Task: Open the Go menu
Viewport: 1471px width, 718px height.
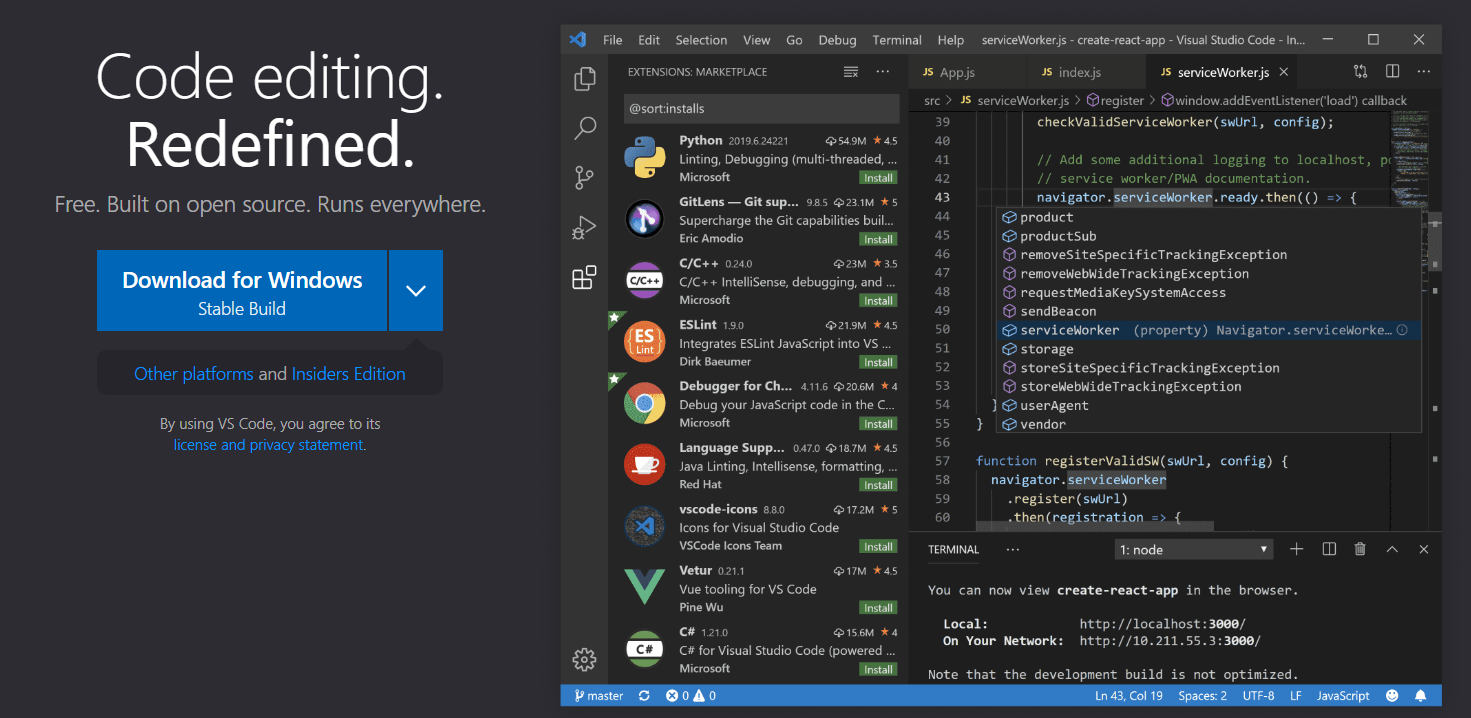Action: point(794,40)
